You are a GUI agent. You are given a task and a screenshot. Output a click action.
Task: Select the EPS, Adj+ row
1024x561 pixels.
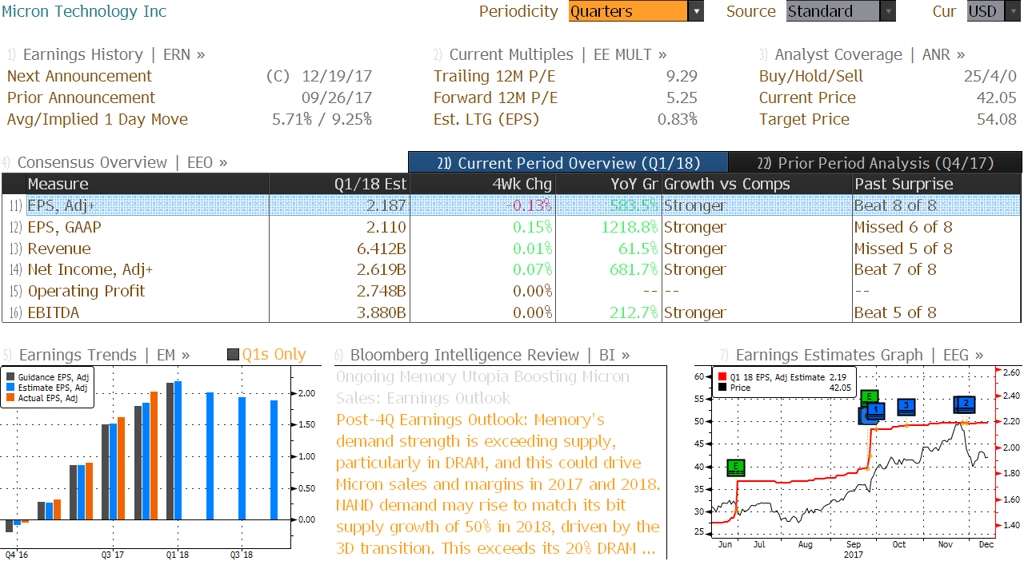tap(511, 205)
